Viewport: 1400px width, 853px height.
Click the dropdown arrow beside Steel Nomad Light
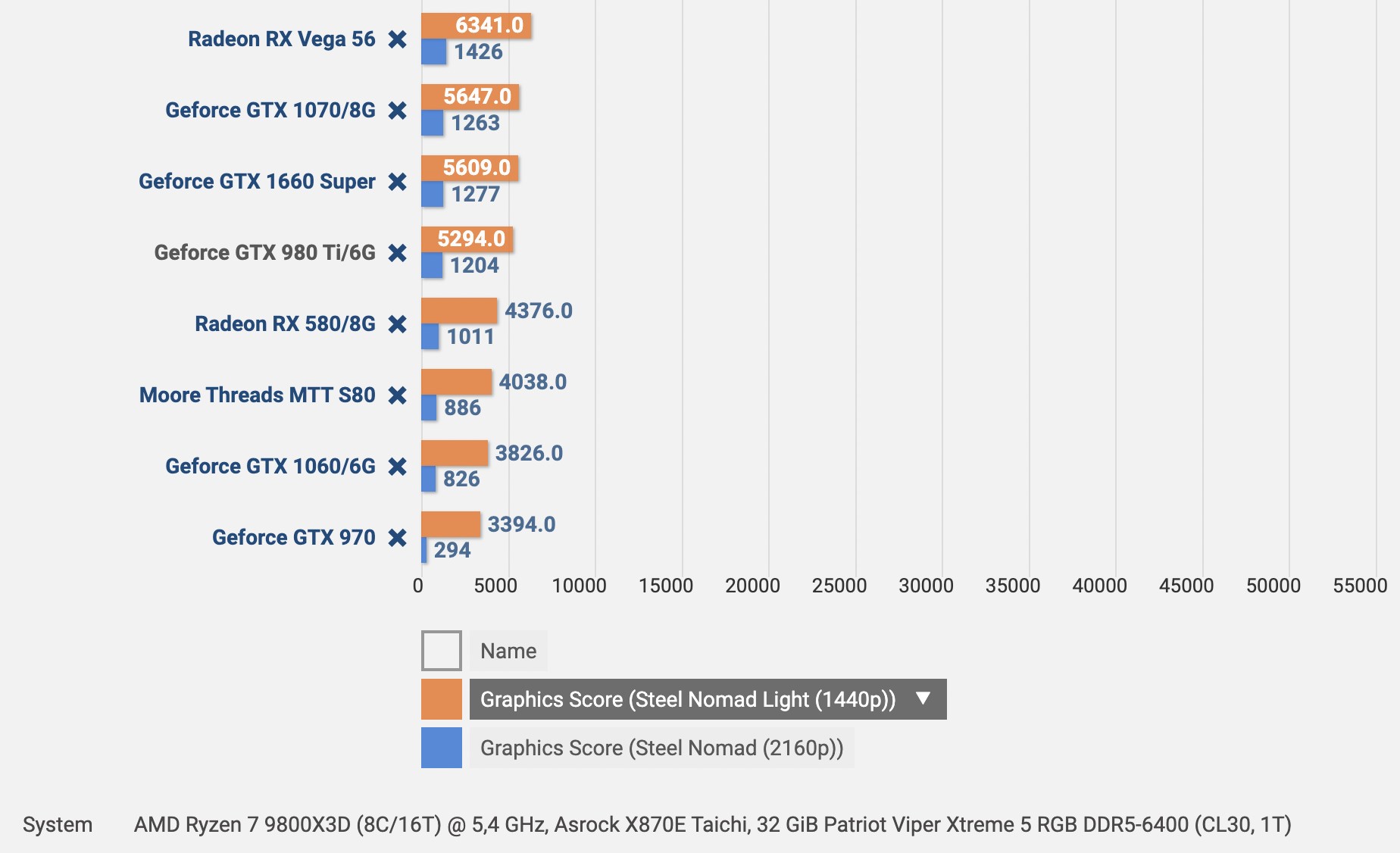pyautogui.click(x=923, y=698)
